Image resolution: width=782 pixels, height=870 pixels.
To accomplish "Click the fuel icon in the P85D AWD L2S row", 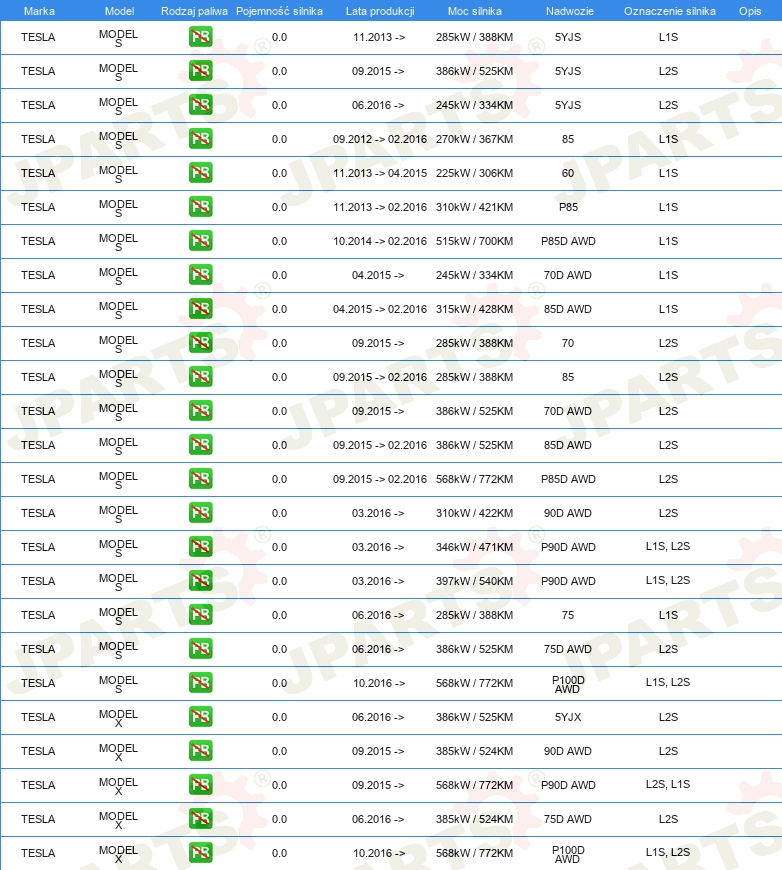I will click(200, 479).
